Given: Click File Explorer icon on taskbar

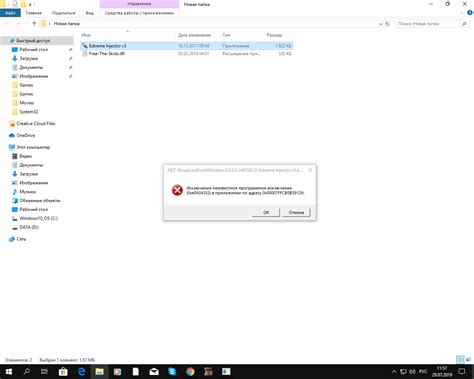Looking at the screenshot, I should point(99,372).
